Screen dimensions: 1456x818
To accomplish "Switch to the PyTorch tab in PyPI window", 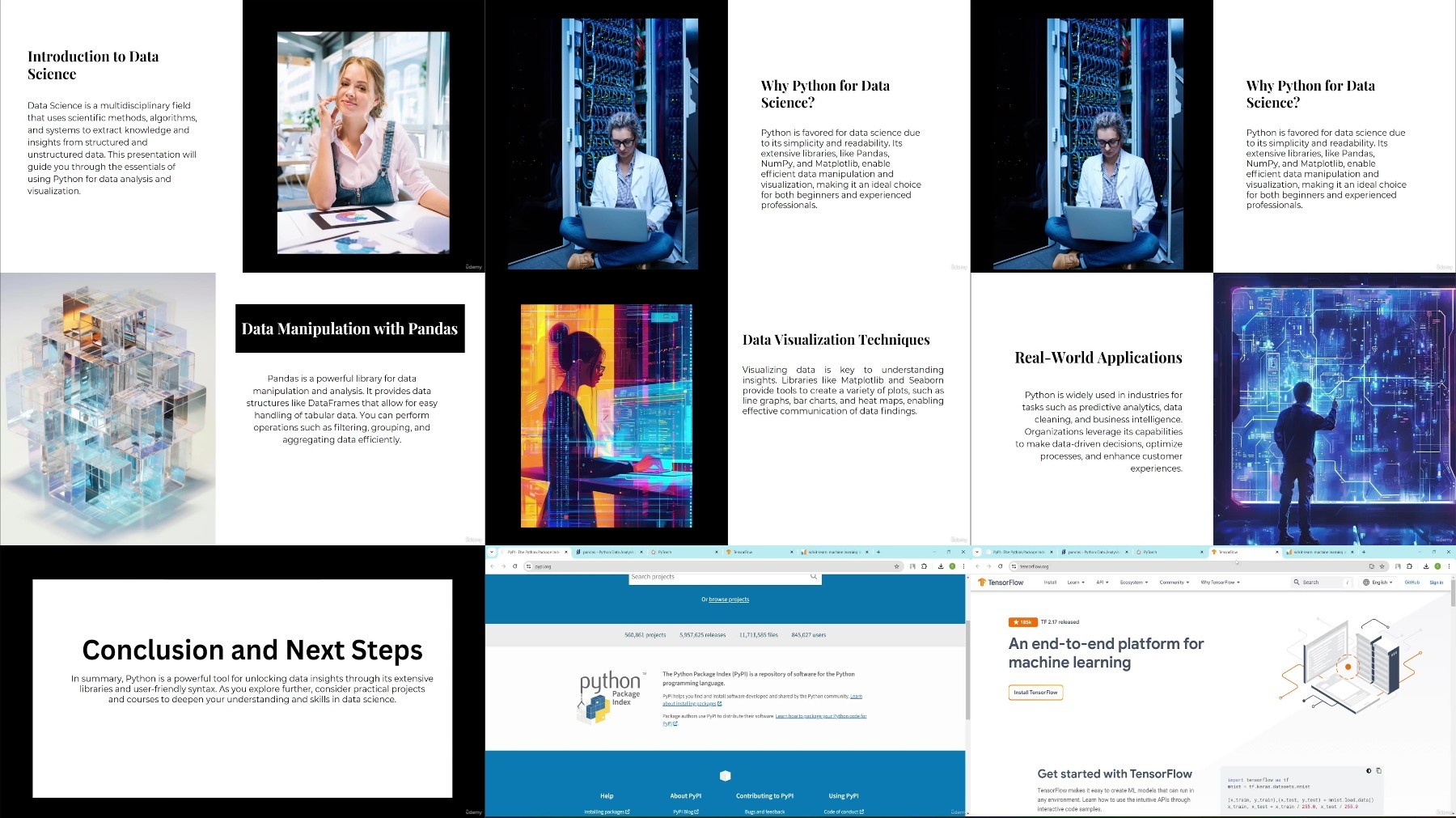I will pyautogui.click(x=684, y=552).
